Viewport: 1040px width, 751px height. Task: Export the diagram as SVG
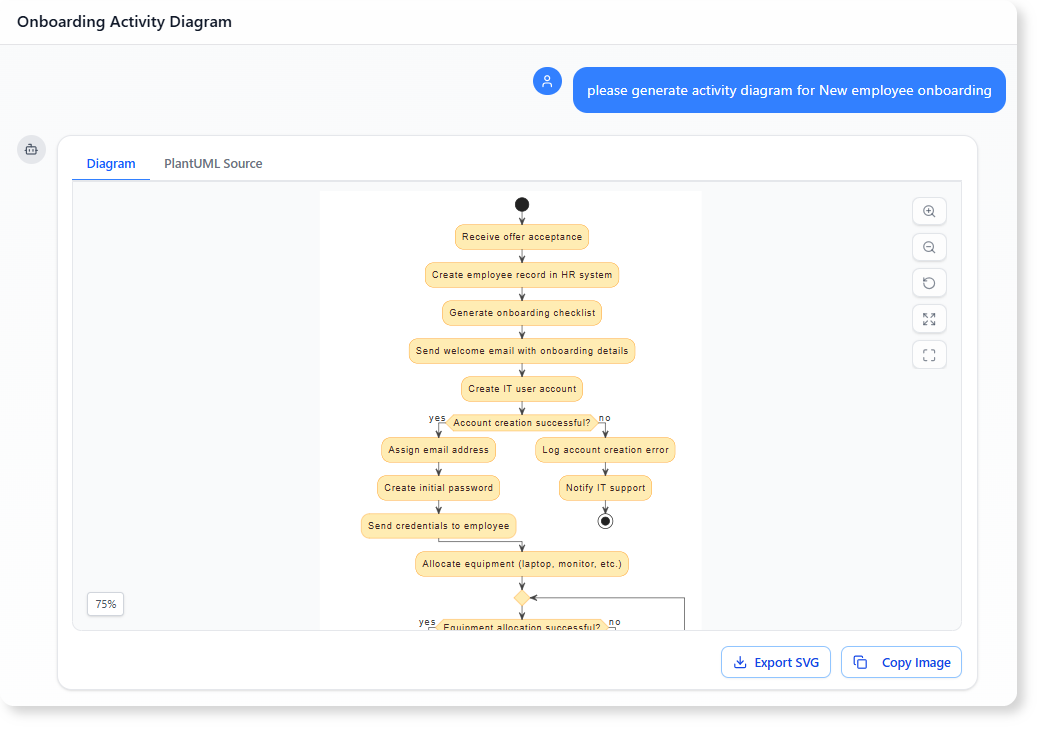point(776,662)
